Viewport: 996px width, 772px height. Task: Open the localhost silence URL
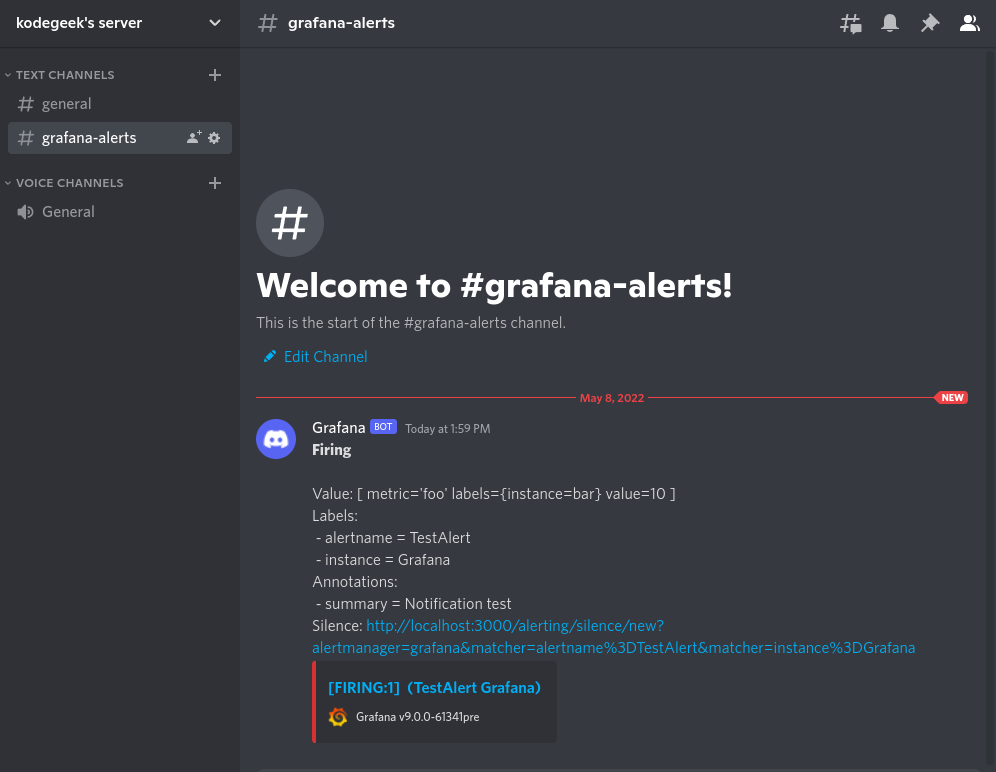[x=514, y=626]
